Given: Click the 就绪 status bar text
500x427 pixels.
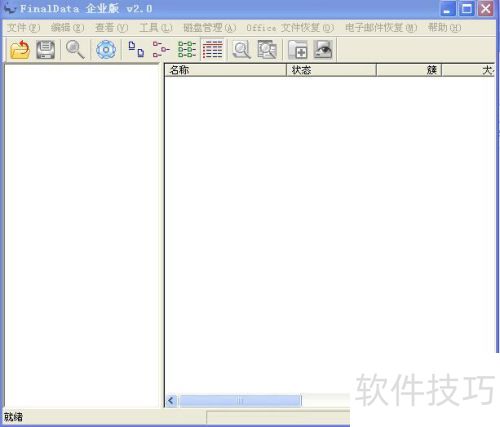Looking at the screenshot, I should click(x=13, y=417).
